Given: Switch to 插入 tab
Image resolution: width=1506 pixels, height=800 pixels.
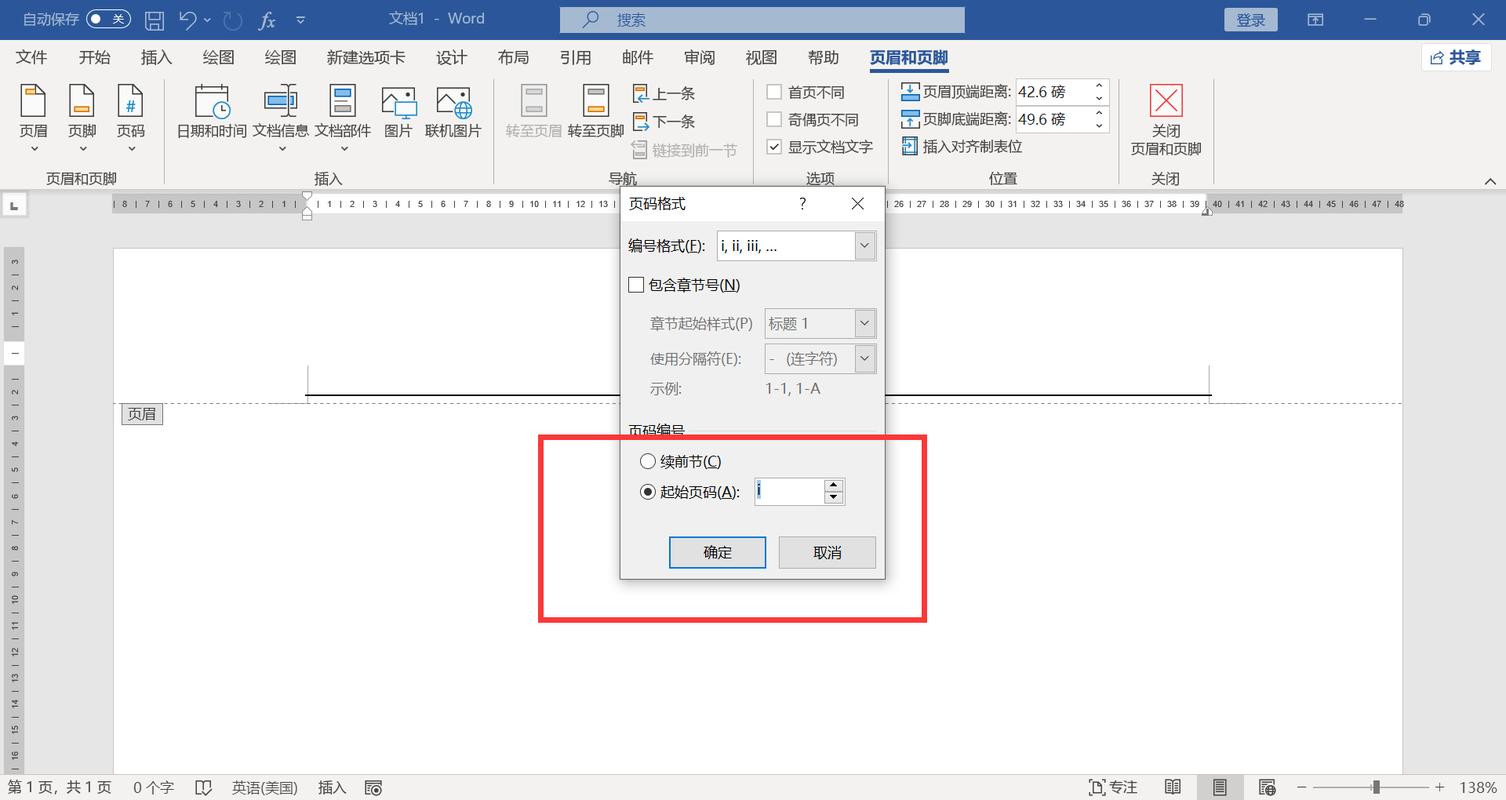Looking at the screenshot, I should pyautogui.click(x=156, y=57).
